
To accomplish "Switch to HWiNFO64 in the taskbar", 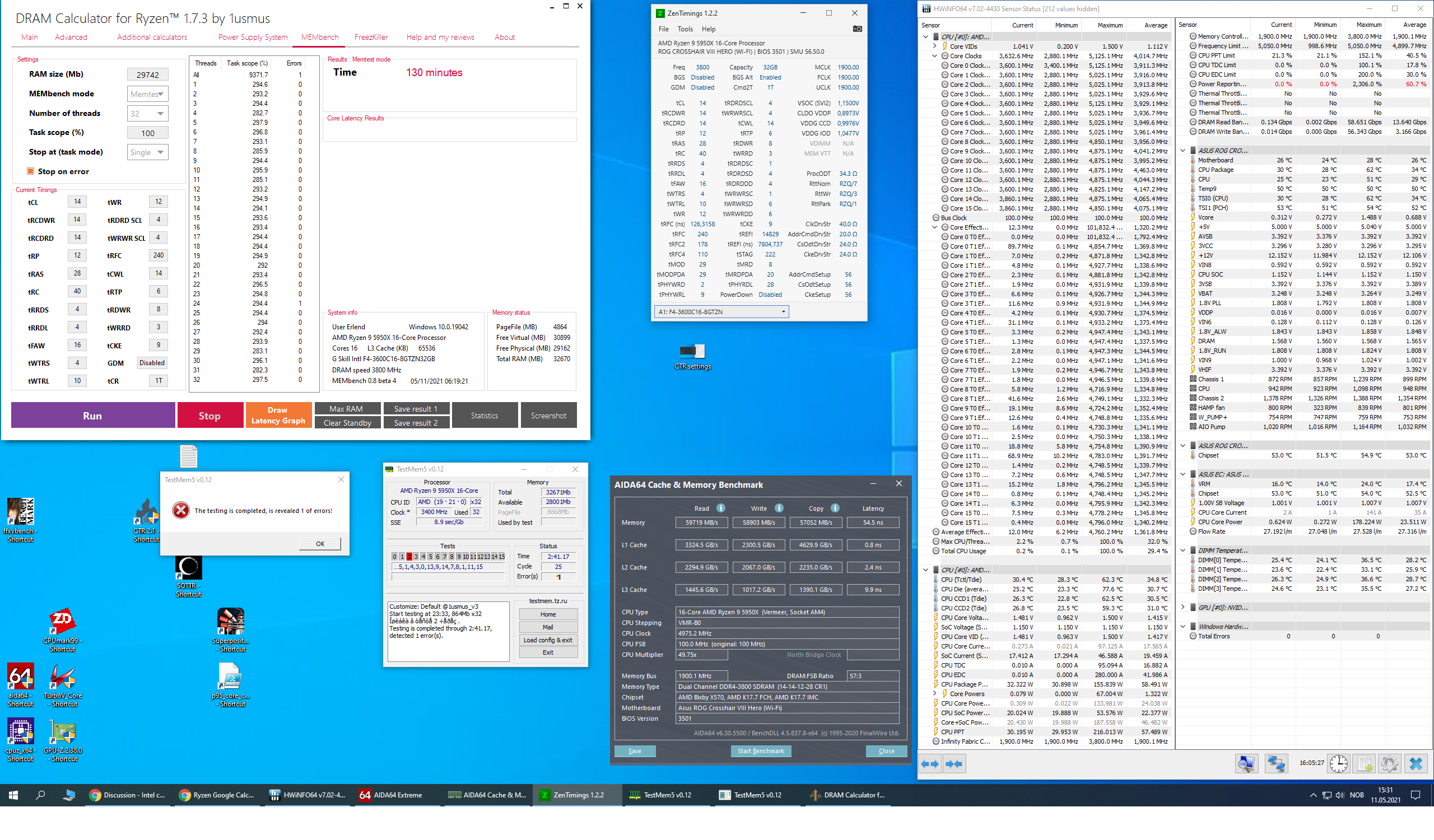I will coord(308,795).
